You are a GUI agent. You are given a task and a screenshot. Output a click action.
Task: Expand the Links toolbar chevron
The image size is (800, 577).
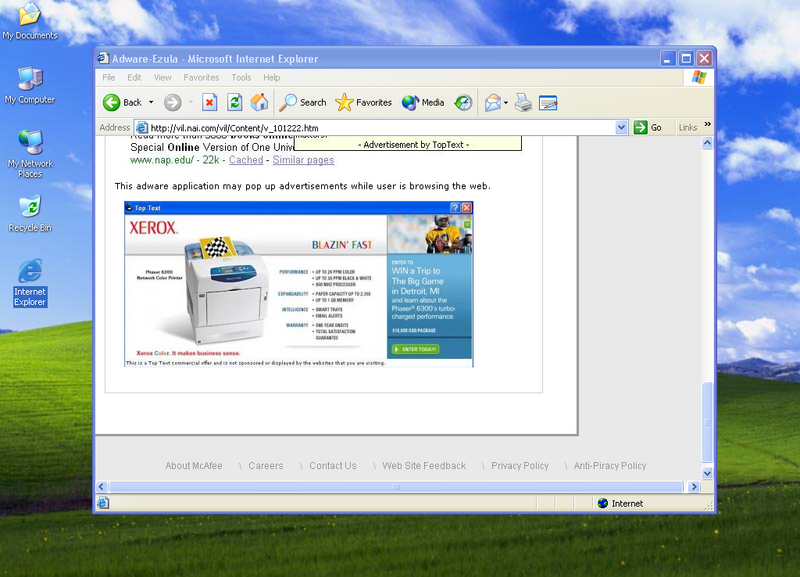click(x=707, y=124)
